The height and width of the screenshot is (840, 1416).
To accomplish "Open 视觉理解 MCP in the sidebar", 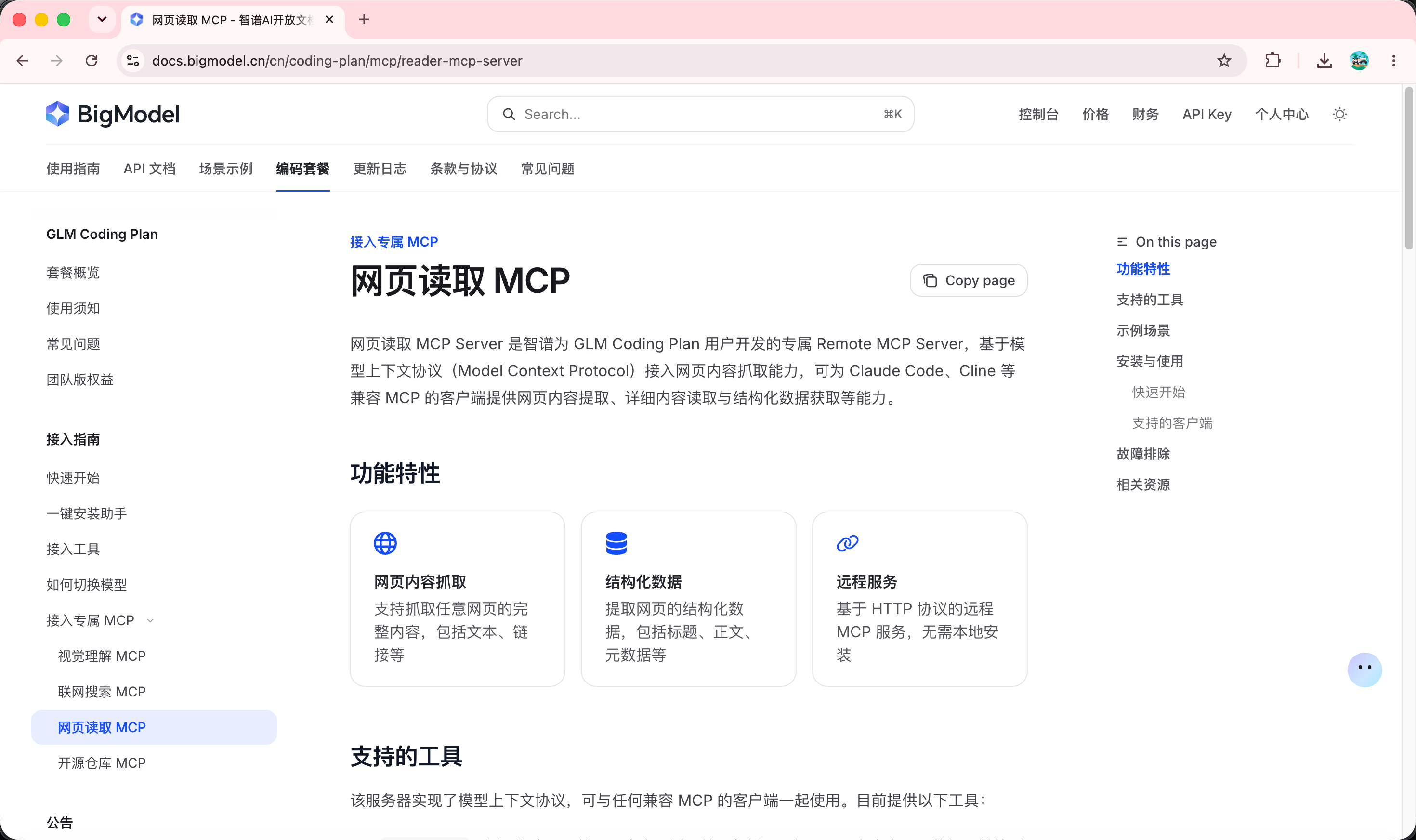I will click(x=102, y=656).
